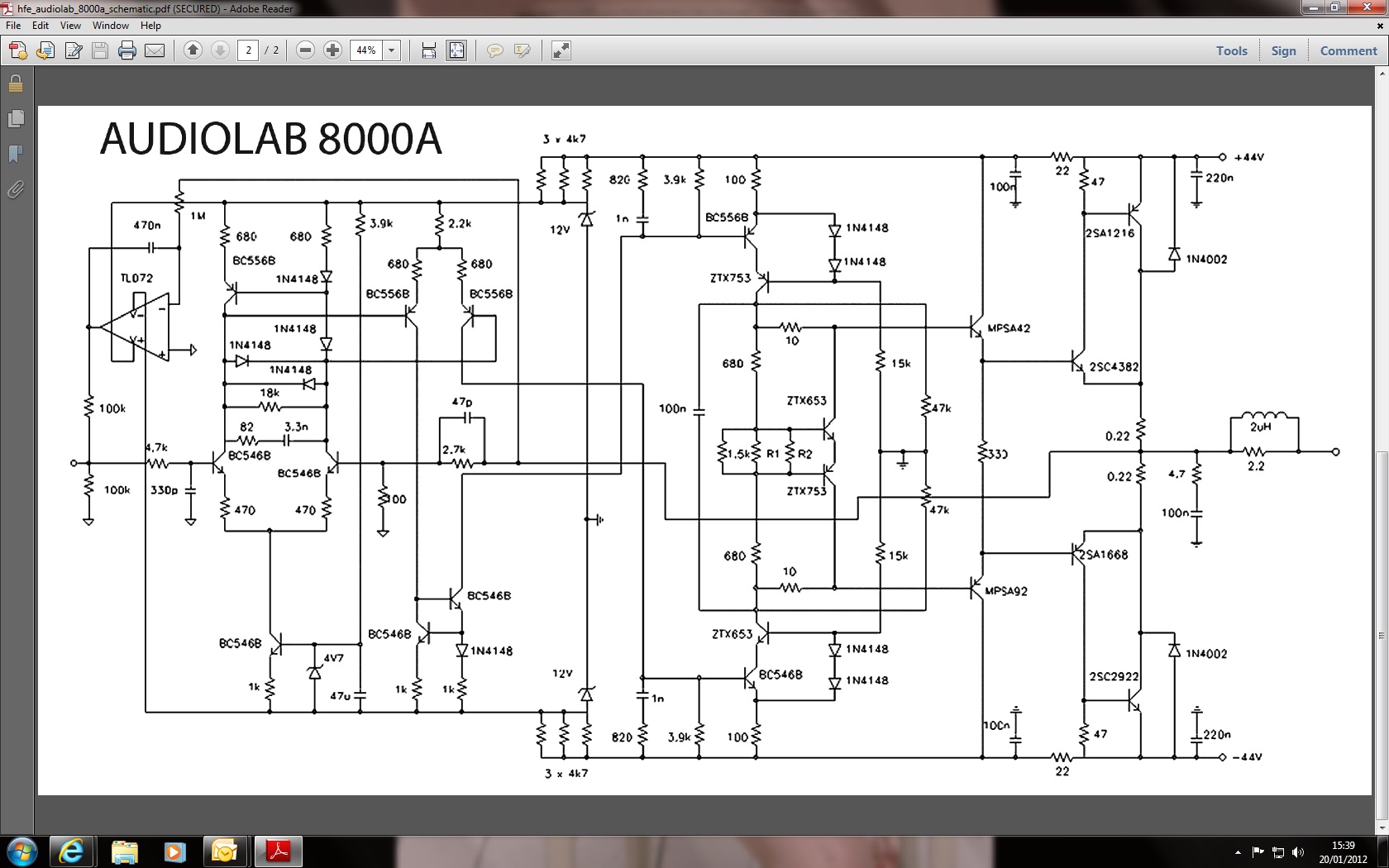This screenshot has width=1389, height=868.
Task: Click the 2SA1216 transistor label
Action: (x=1110, y=233)
